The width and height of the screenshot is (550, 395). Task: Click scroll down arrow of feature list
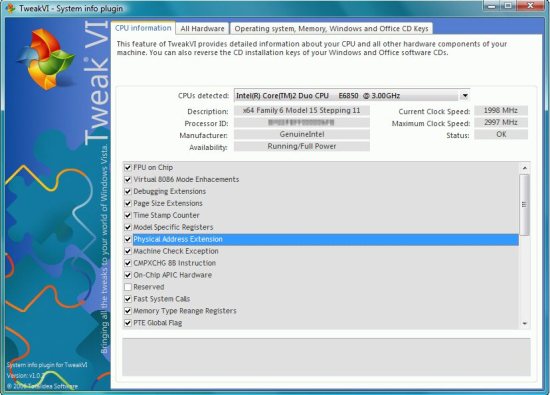tap(525, 323)
